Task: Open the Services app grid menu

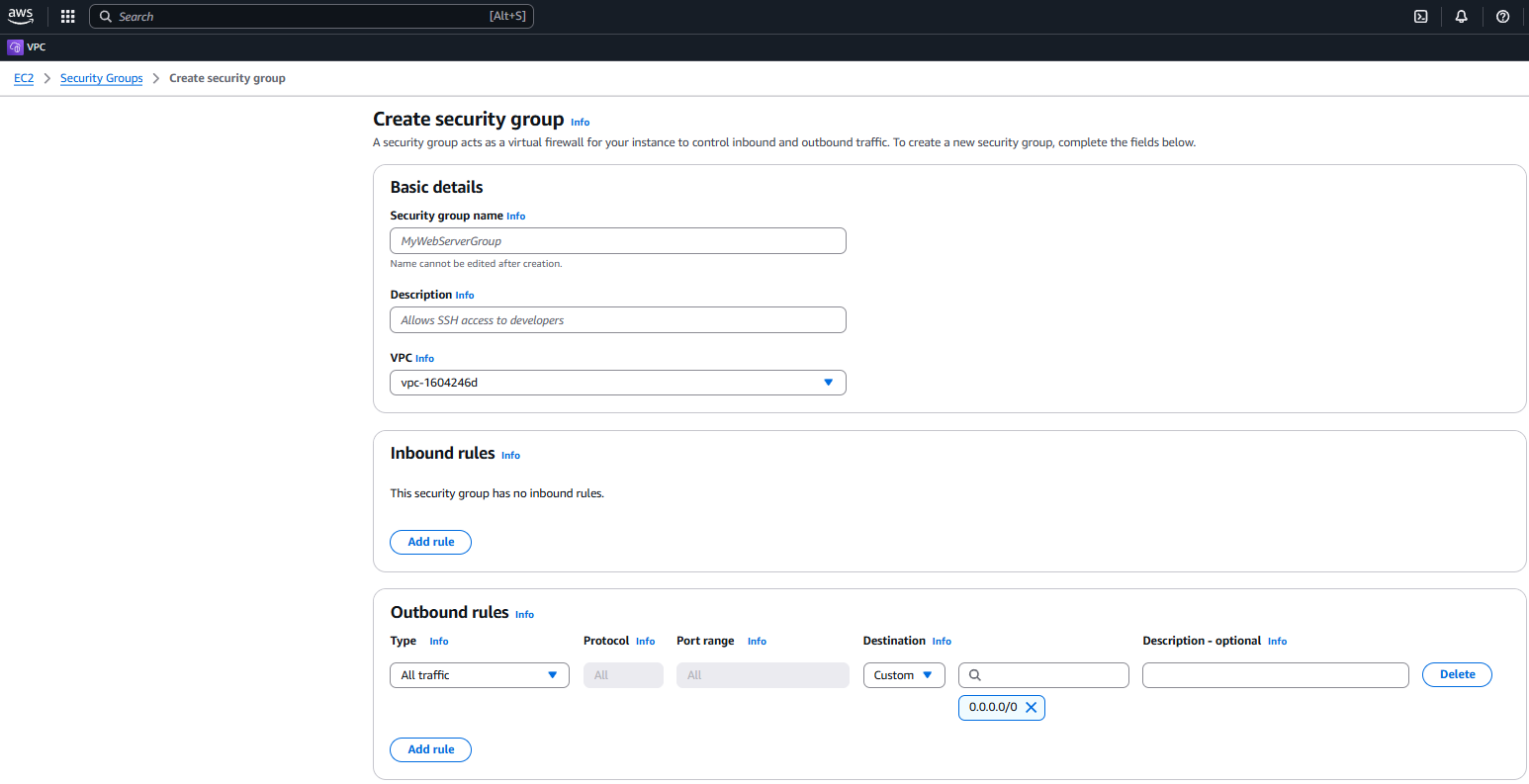Action: point(66,16)
